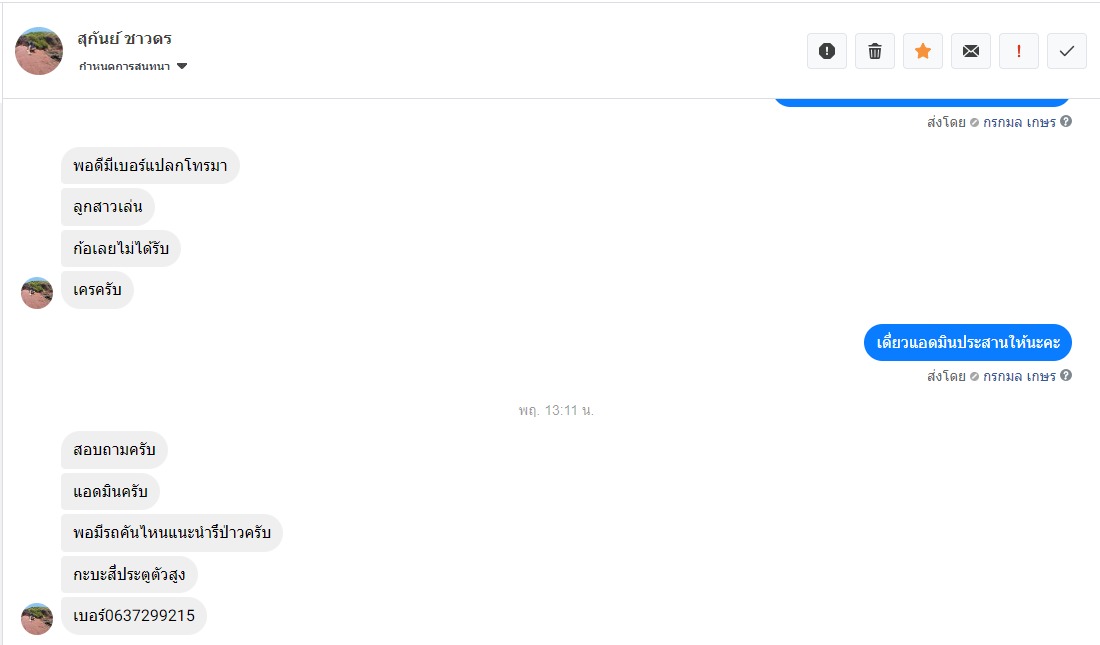This screenshot has height=645, width=1100.
Task: Click the sender avatar beside เครครับ message
Action: [x=37, y=292]
